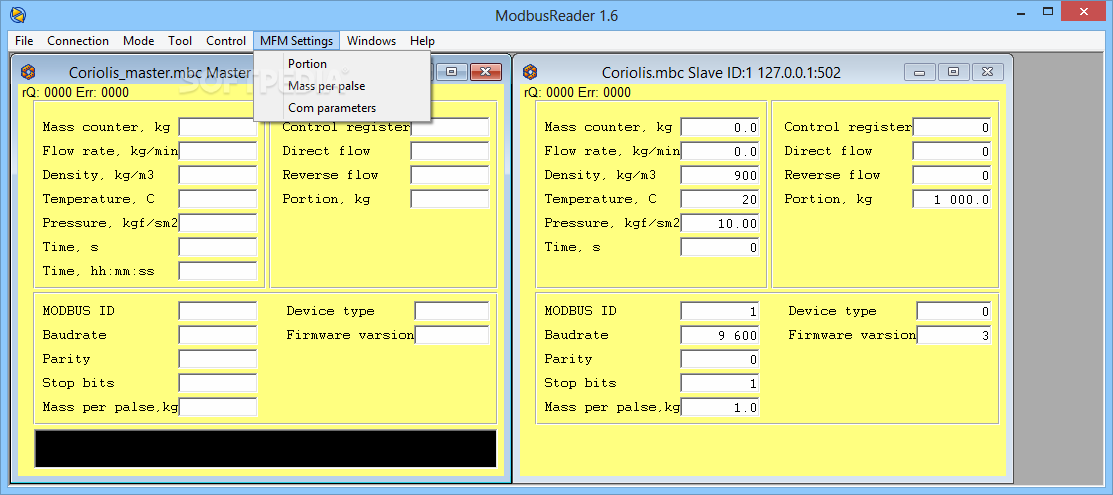Open the Control menu

pos(226,40)
